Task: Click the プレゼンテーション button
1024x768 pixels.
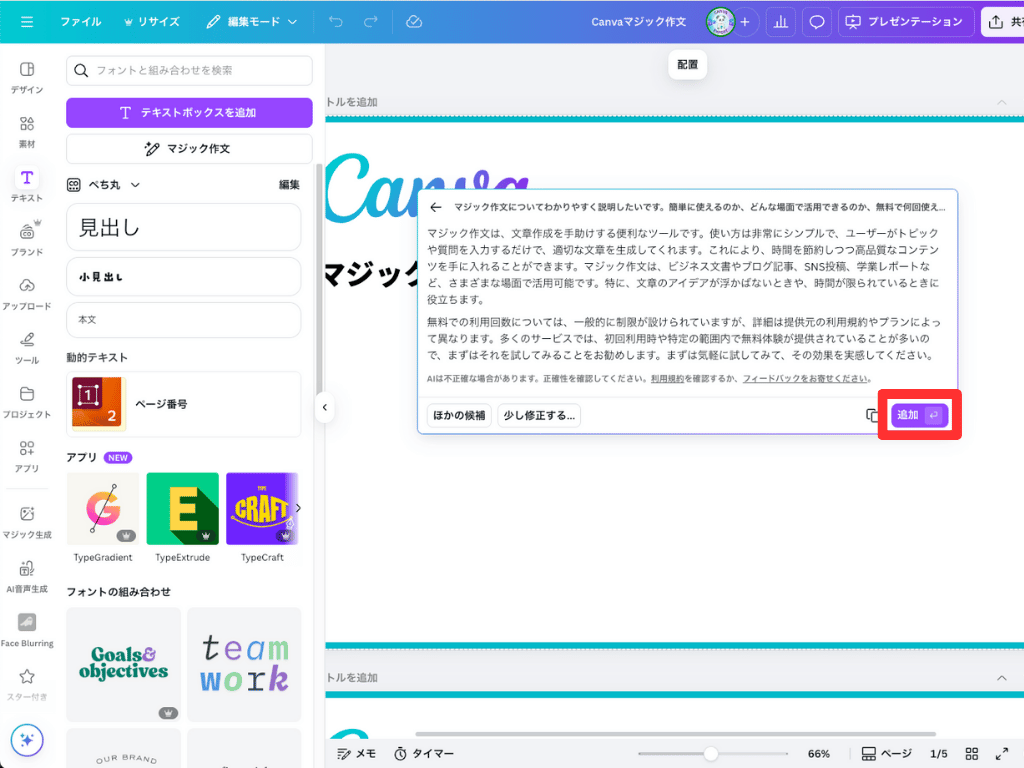Action: coord(905,22)
